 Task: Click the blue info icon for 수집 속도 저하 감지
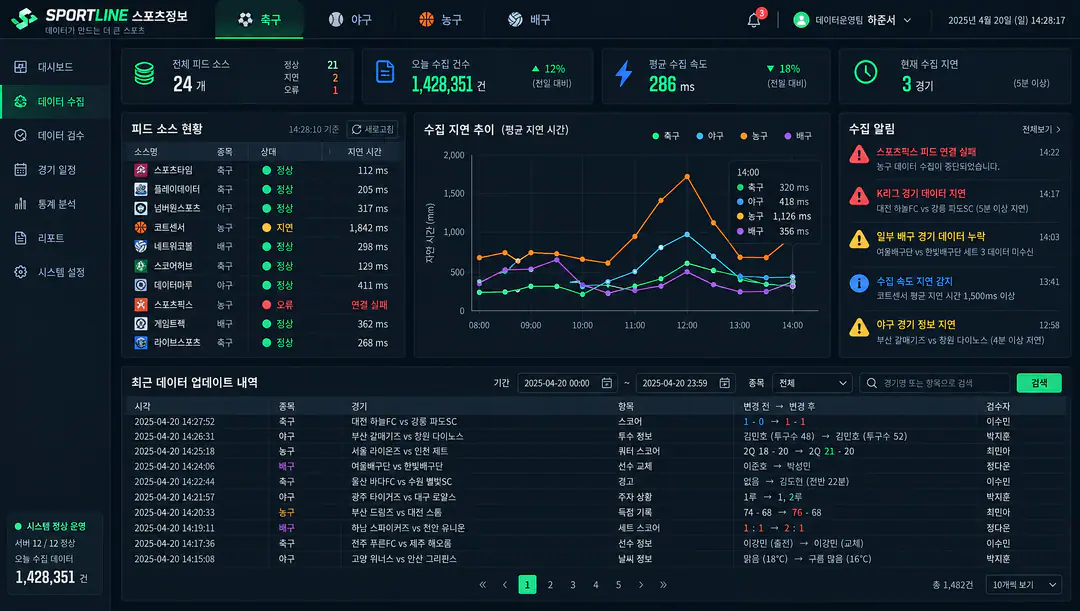pos(859,283)
